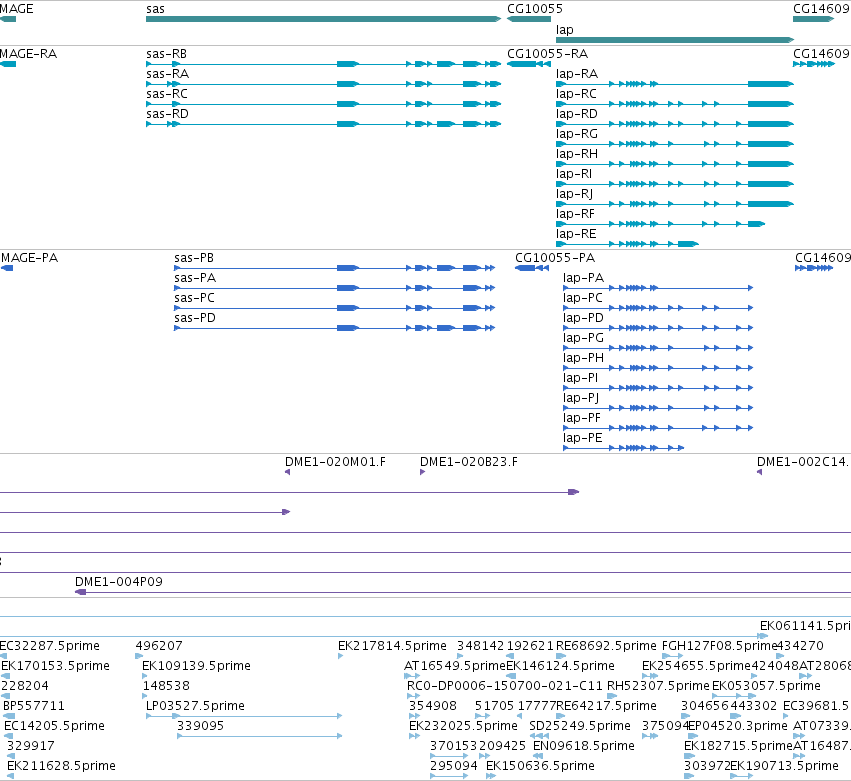Click EST 148538 label

pos(166,686)
